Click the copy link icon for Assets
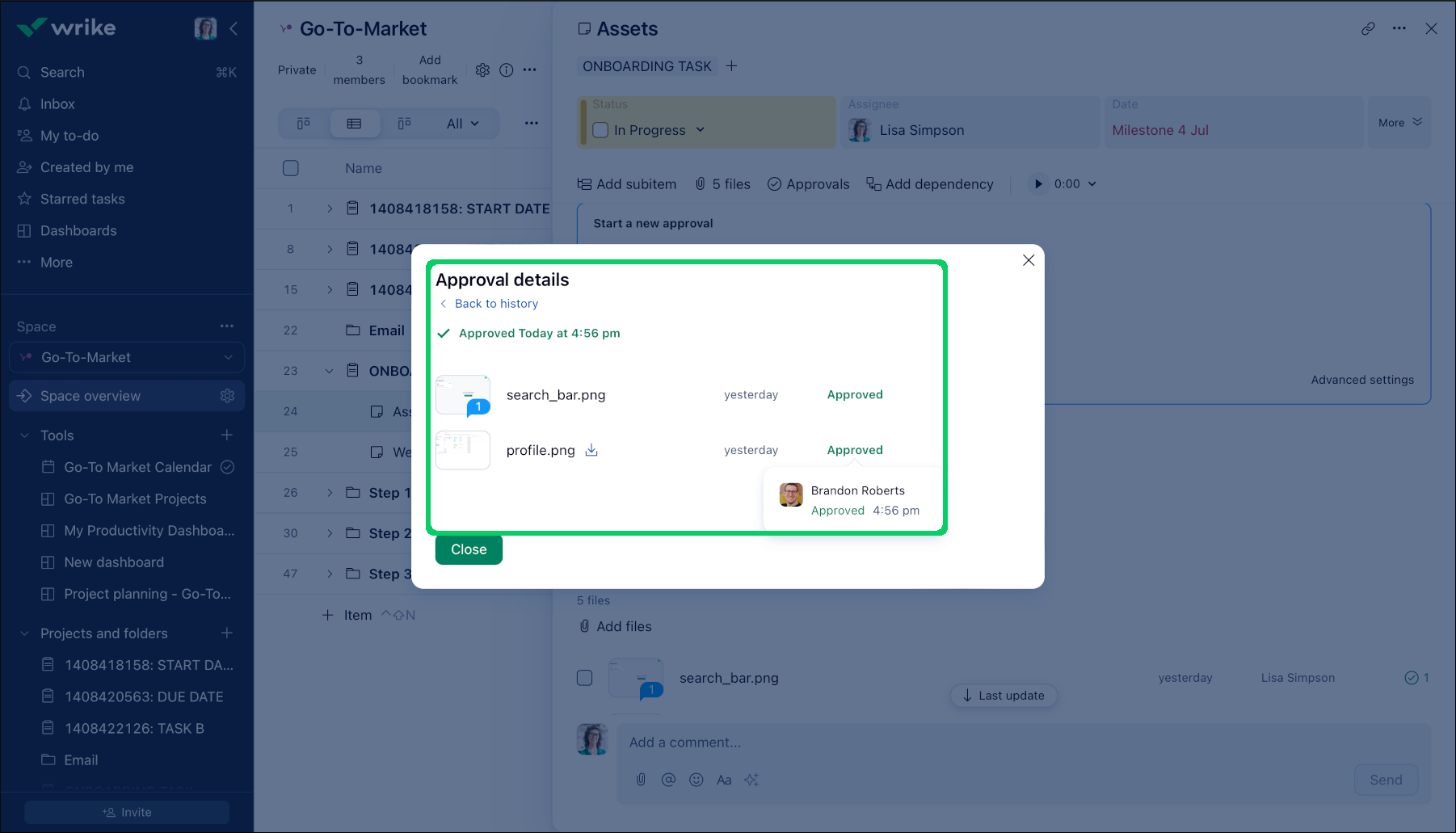The image size is (1456, 833). pyautogui.click(x=1367, y=28)
